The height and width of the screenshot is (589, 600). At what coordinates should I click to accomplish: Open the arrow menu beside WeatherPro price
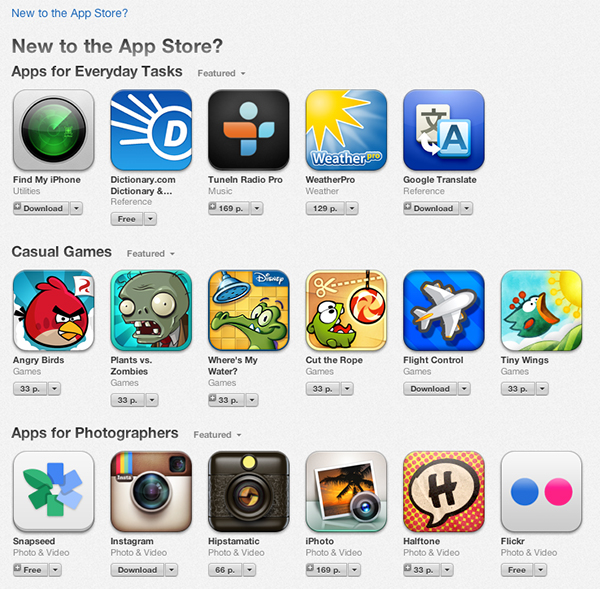pyautogui.click(x=352, y=209)
